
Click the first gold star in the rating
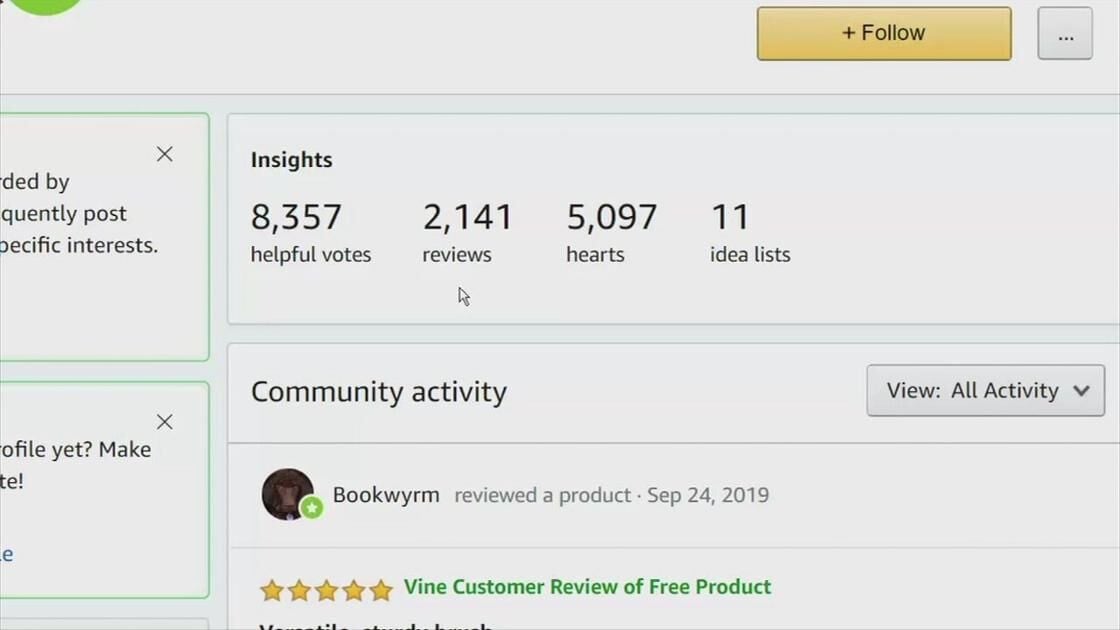click(272, 590)
